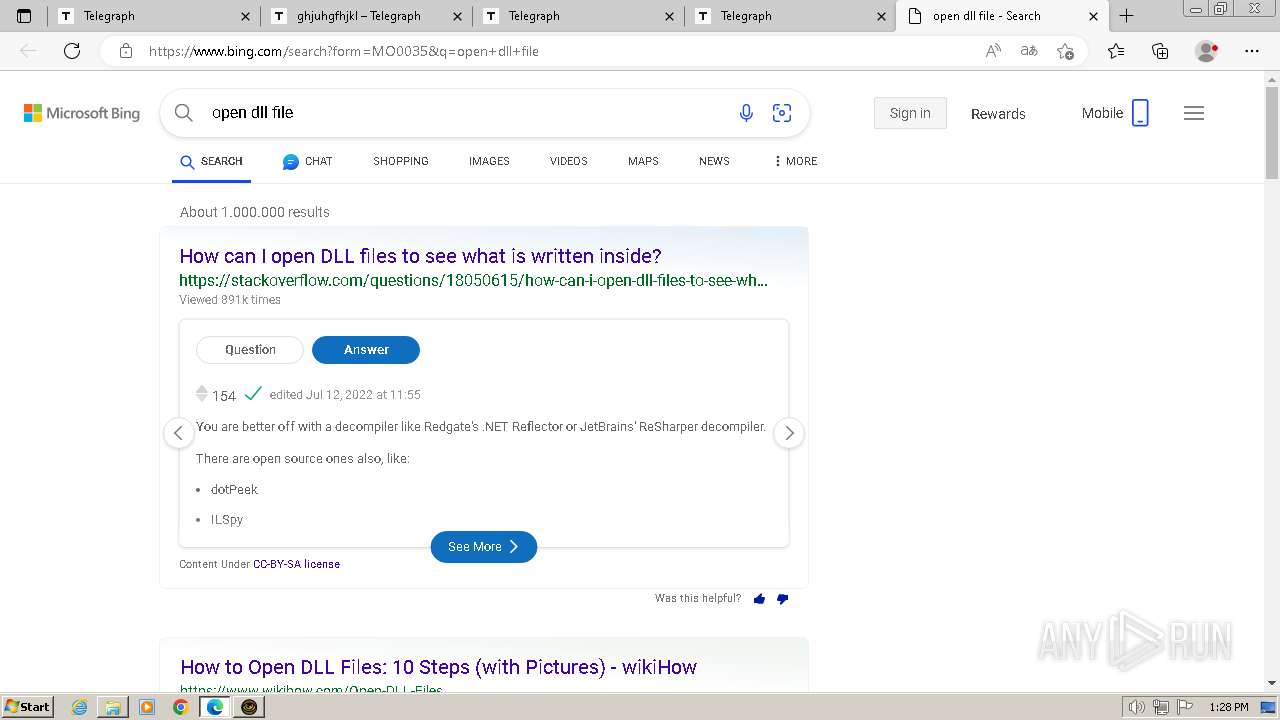Switch to the MAPS tab
This screenshot has width=1280, height=720.
pos(643,161)
